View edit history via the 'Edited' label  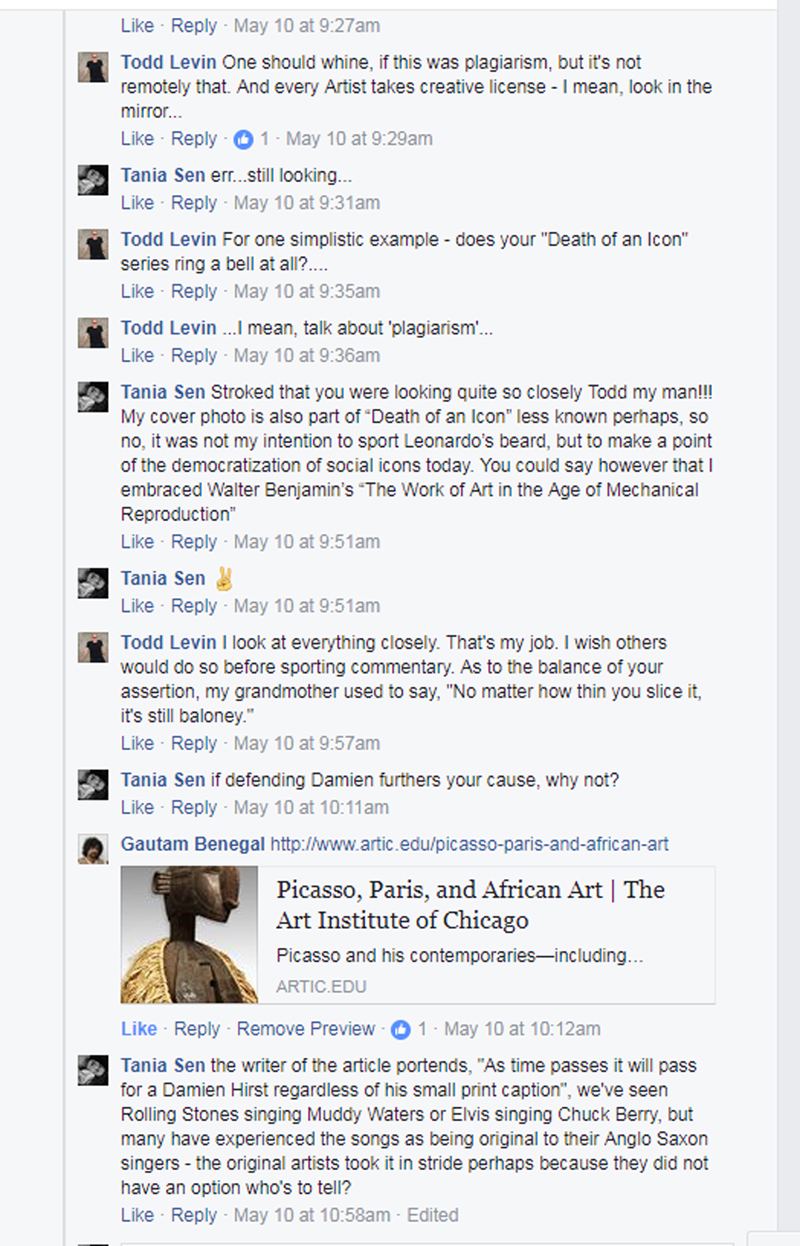coord(433,1215)
